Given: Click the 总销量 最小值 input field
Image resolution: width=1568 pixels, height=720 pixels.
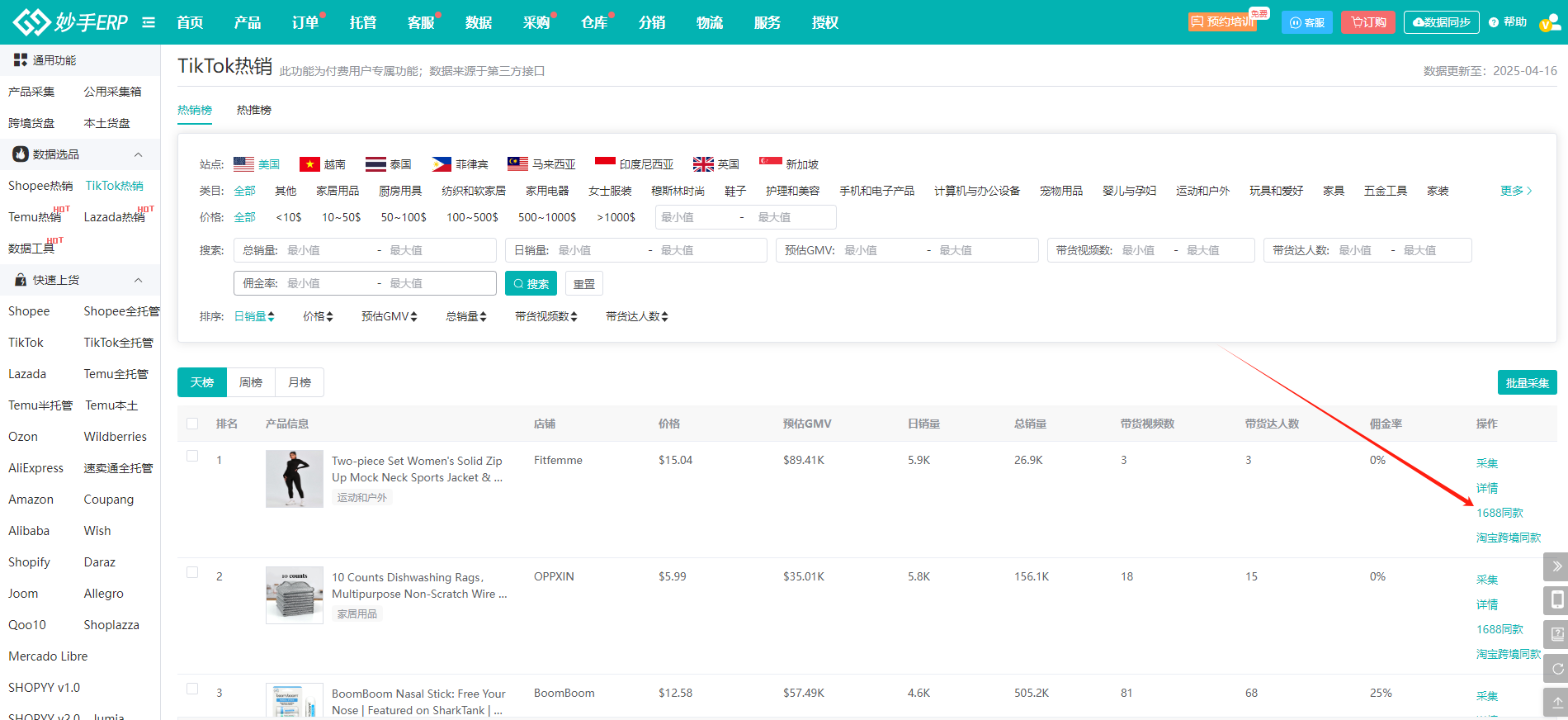Looking at the screenshot, I should click(x=327, y=250).
